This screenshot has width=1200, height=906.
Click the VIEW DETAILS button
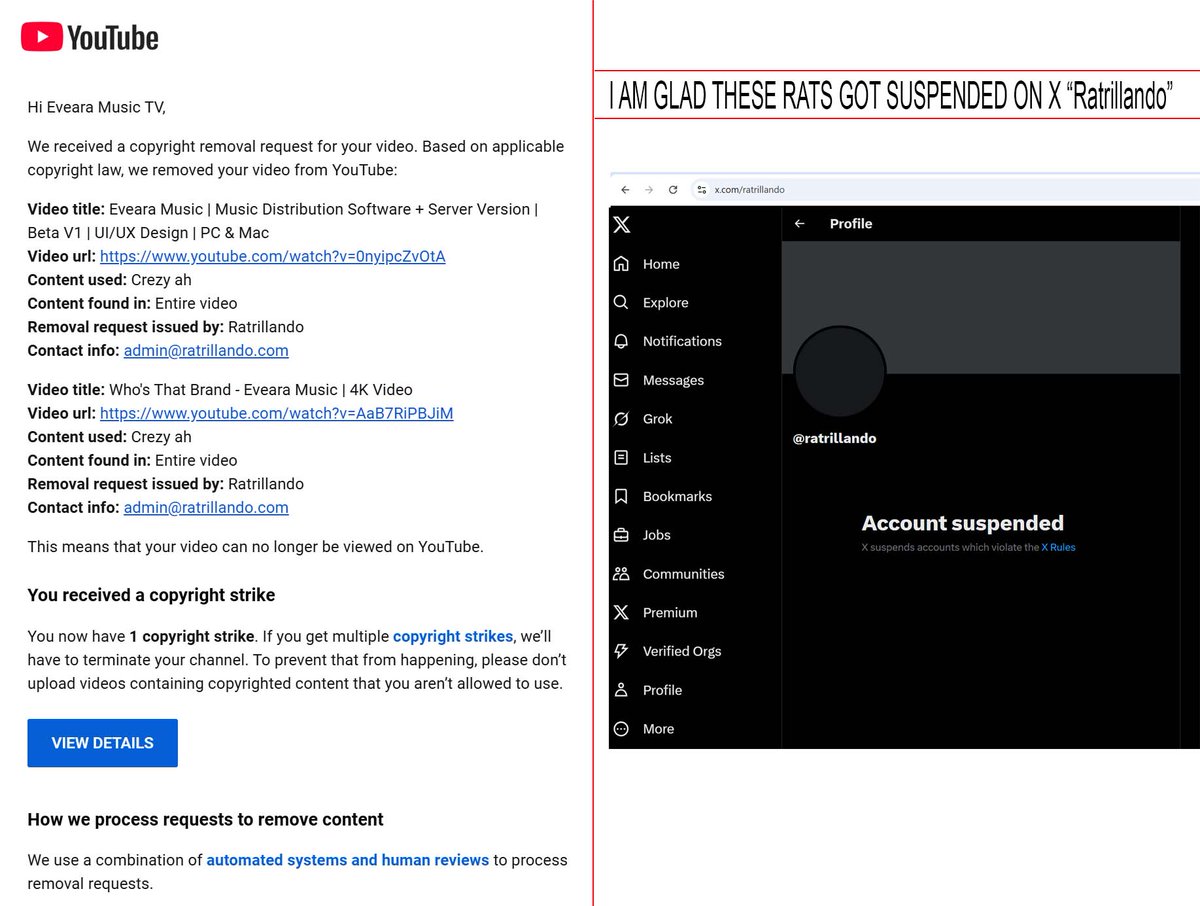(x=102, y=743)
